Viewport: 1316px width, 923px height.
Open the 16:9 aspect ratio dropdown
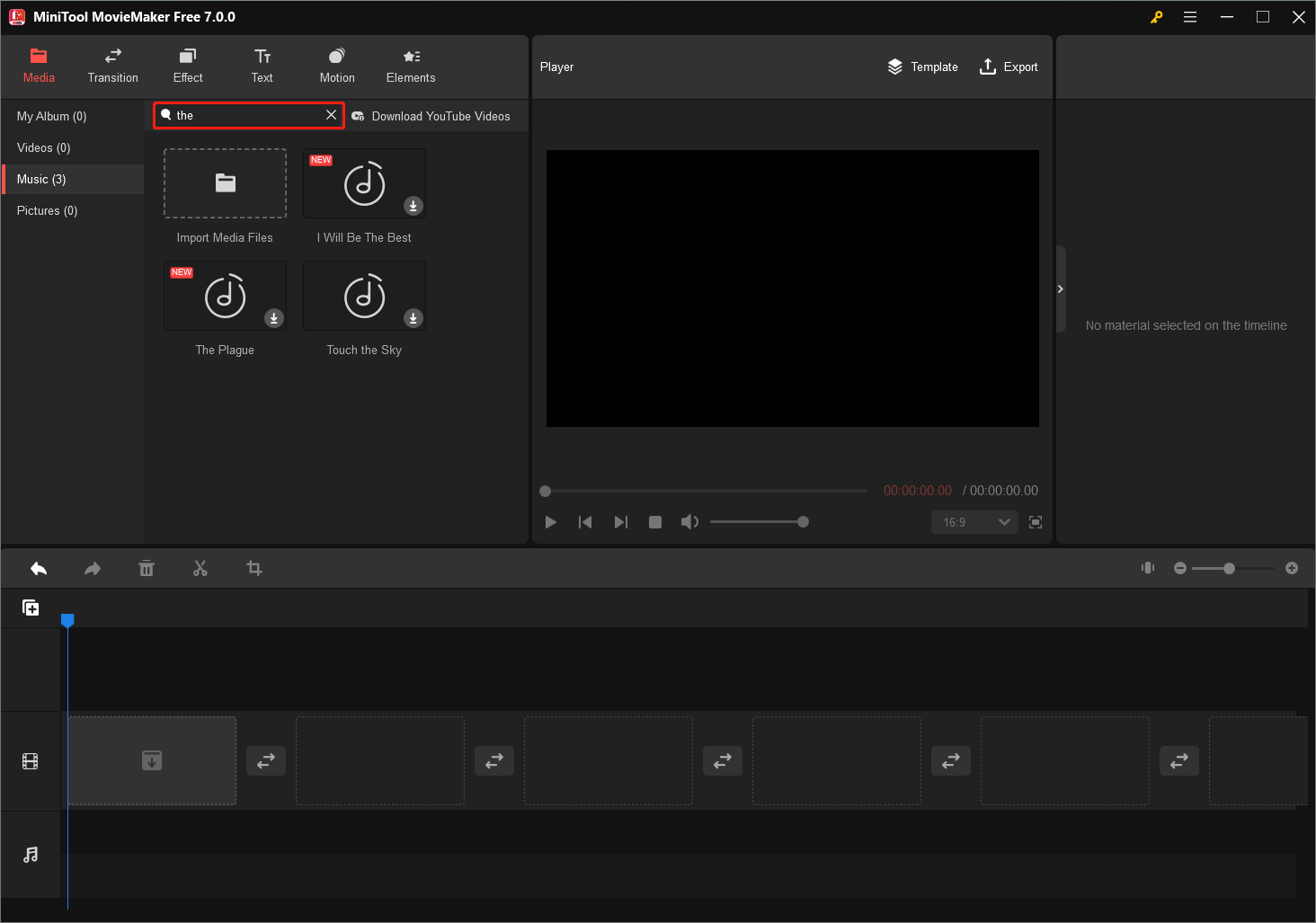(x=974, y=522)
